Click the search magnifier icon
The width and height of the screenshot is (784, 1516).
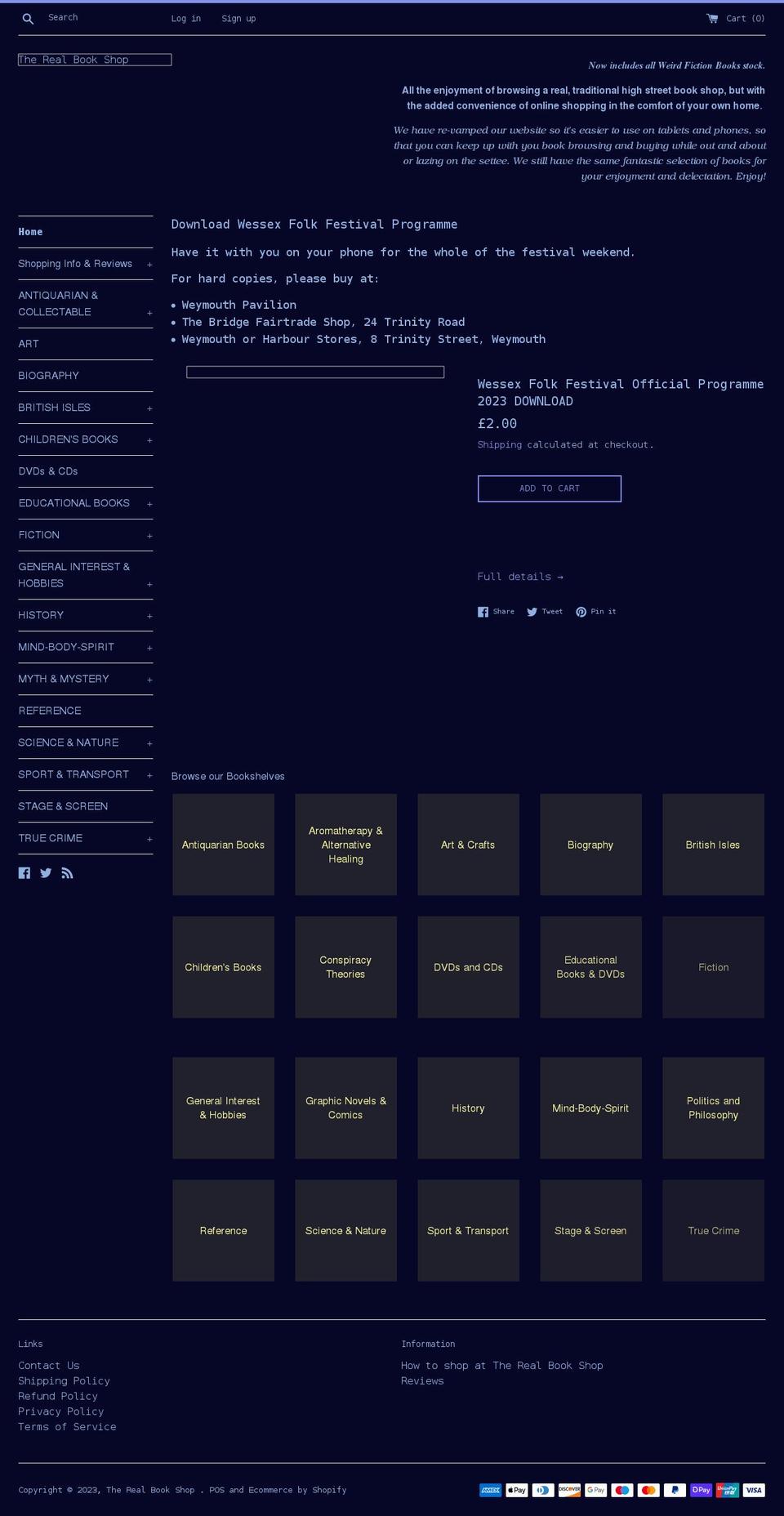coord(28,18)
